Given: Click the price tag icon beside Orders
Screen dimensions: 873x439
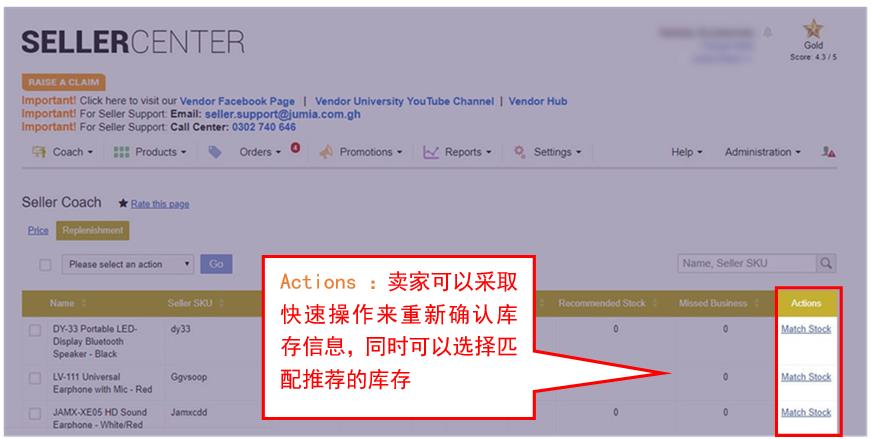Looking at the screenshot, I should pyautogui.click(x=215, y=152).
